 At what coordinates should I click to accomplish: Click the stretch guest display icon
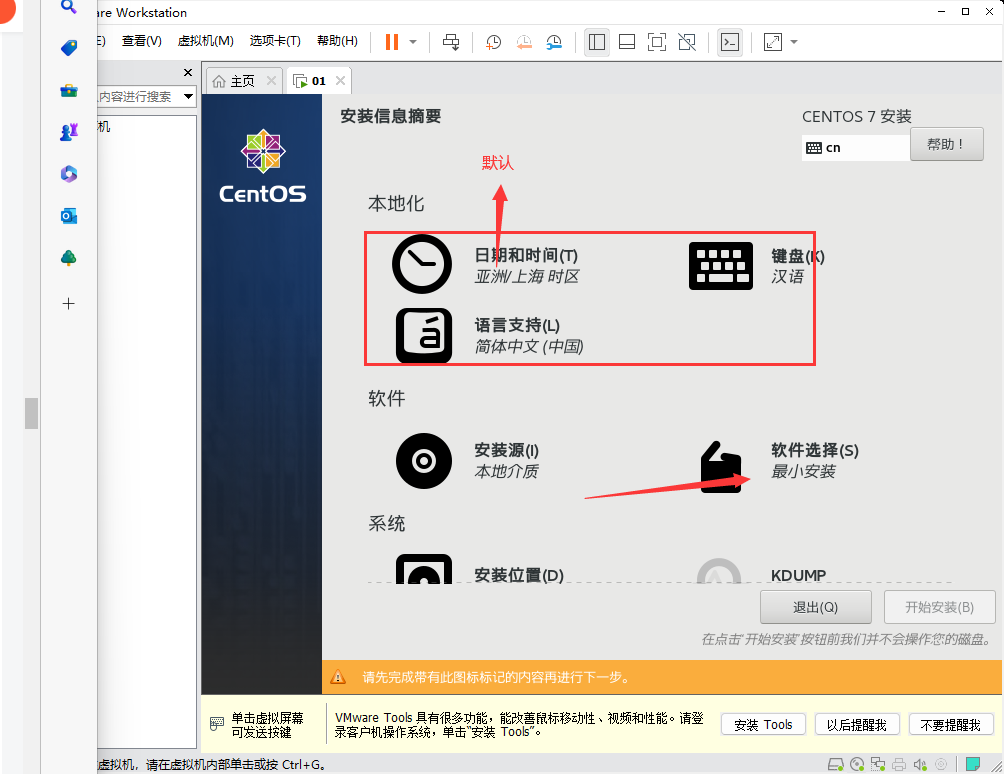click(773, 42)
